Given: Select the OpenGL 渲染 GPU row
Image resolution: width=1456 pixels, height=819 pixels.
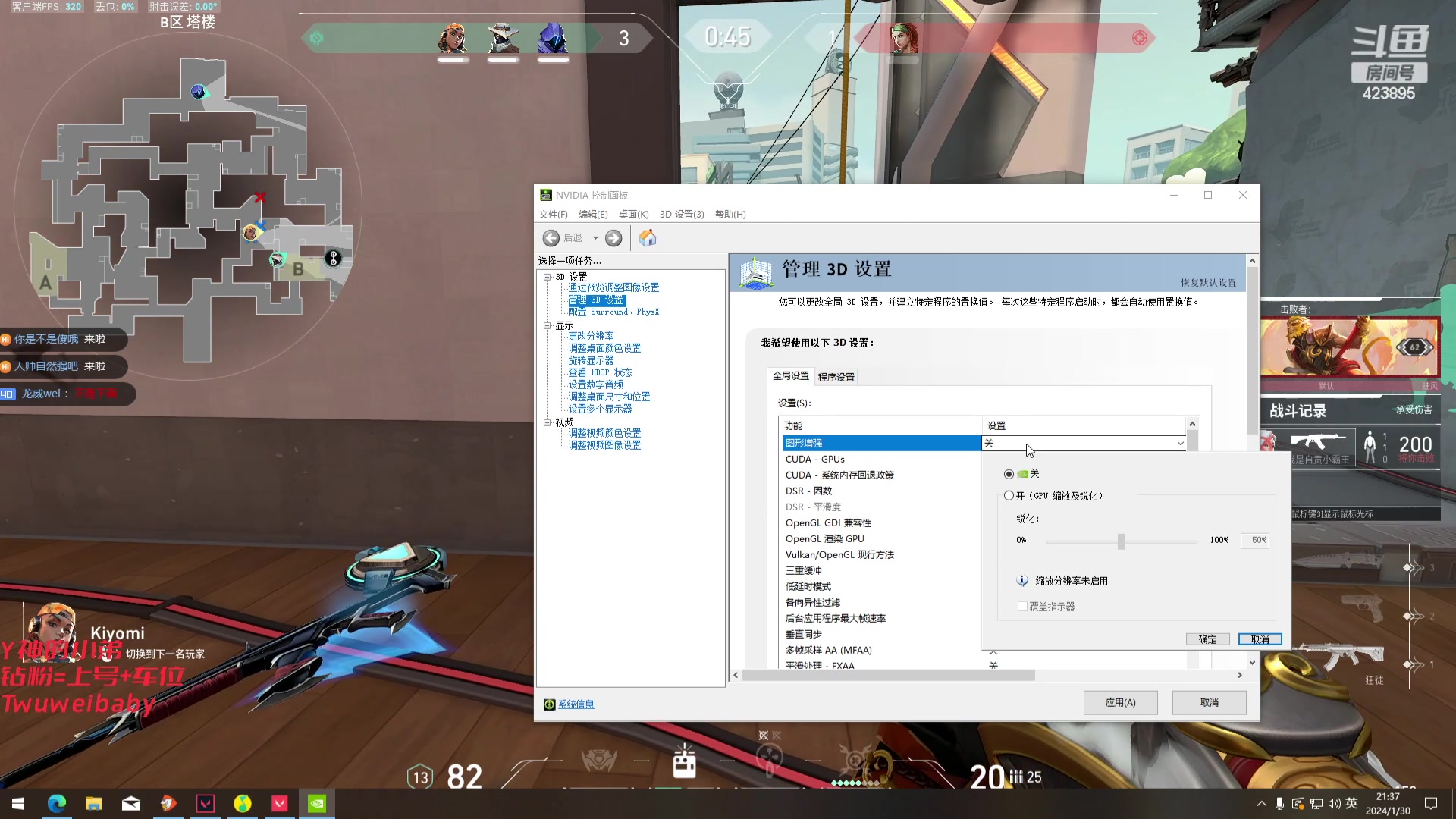Looking at the screenshot, I should coord(881,539).
